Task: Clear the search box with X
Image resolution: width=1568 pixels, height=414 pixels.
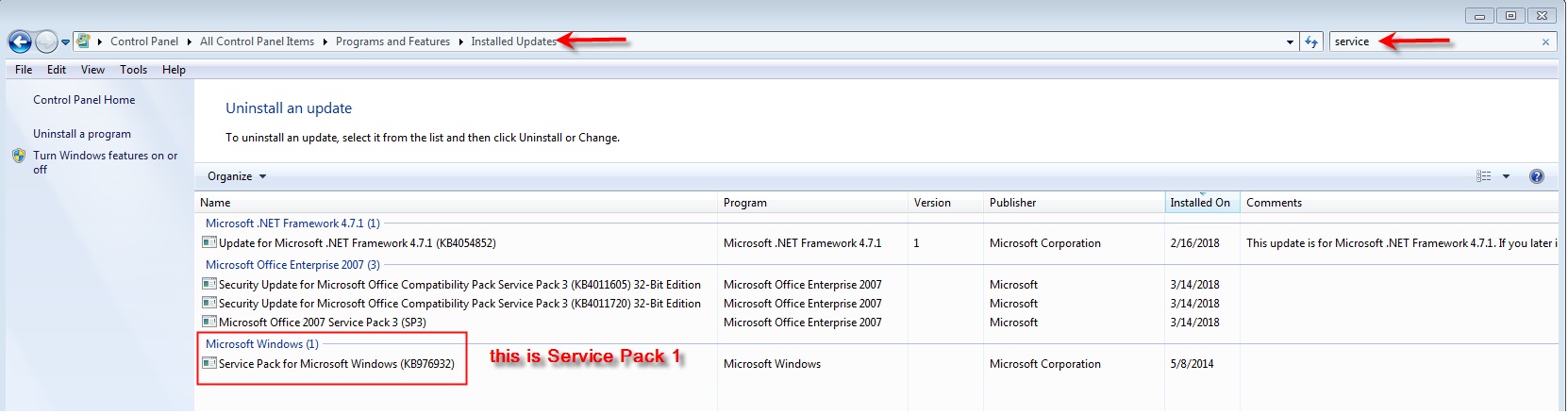Action: 1545,41
